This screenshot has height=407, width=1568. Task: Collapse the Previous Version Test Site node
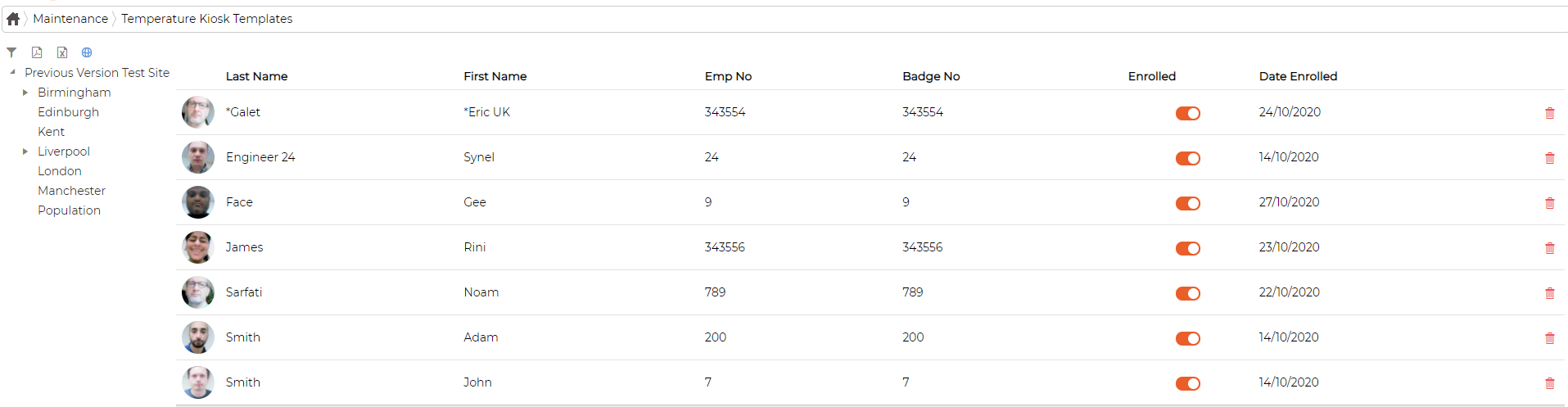(x=12, y=72)
